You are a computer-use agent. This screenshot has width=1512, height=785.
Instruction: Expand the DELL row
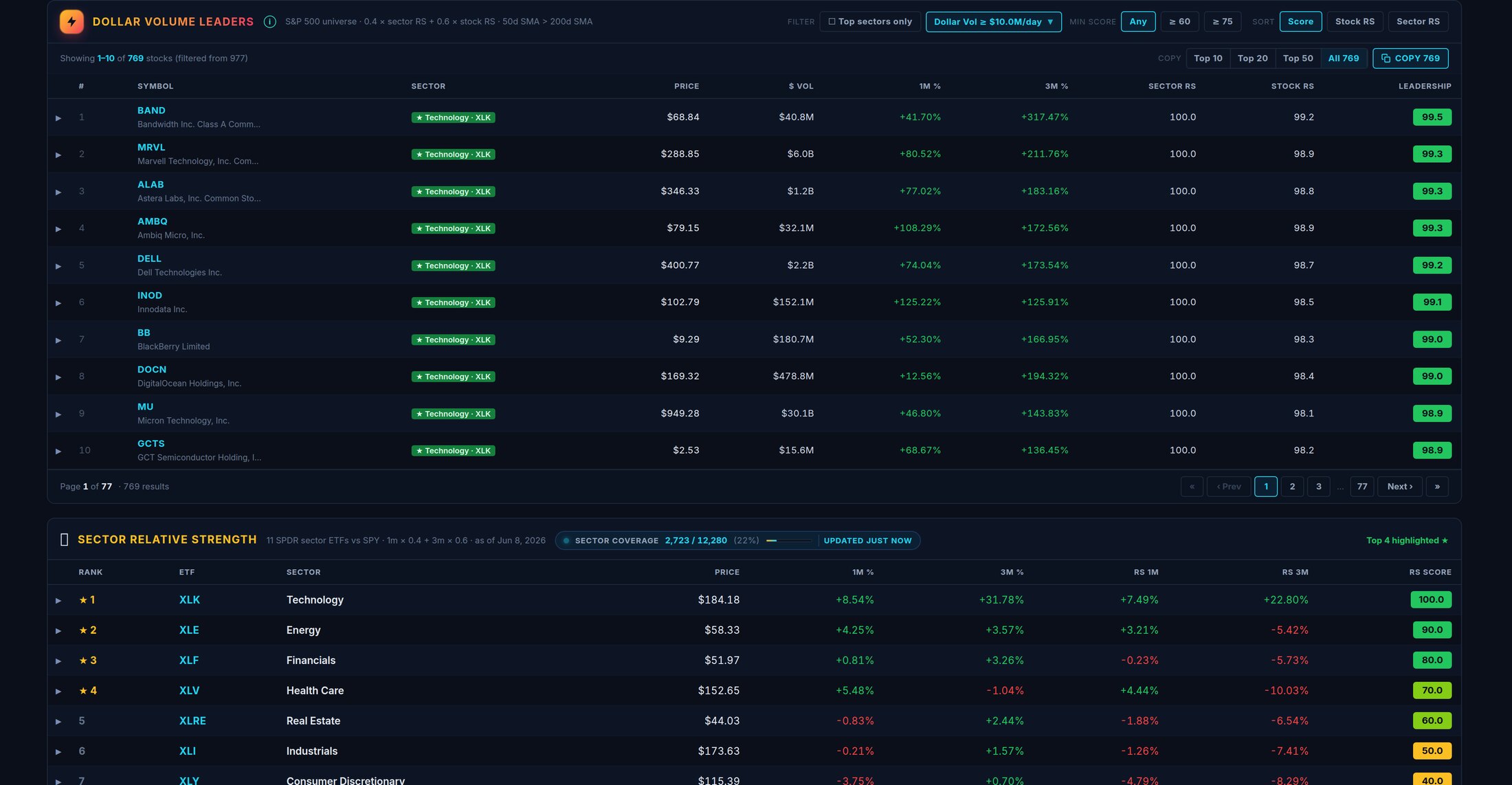[x=58, y=266]
